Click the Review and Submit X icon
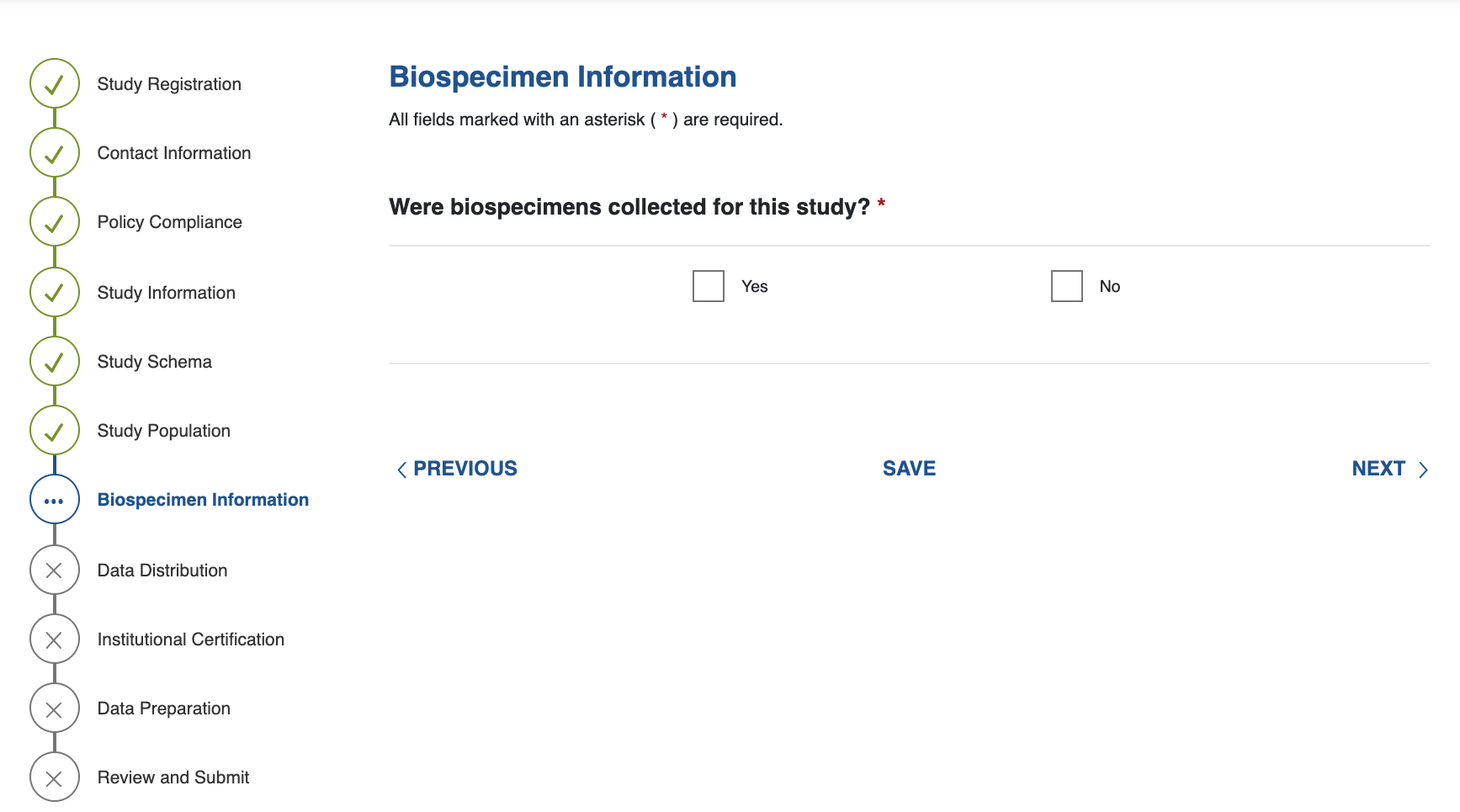This screenshot has height=812, width=1460. click(x=55, y=778)
